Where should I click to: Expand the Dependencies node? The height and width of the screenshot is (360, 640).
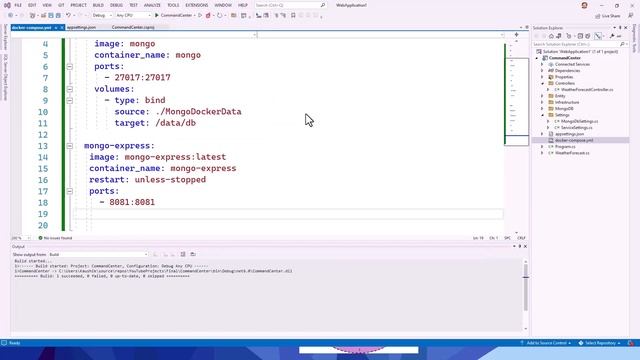(x=542, y=71)
